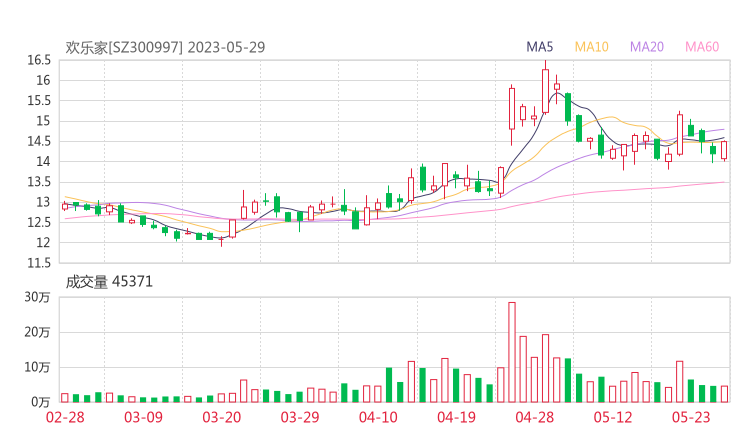
Task: Click the 12.5 price axis label
Action: pyautogui.click(x=39, y=222)
